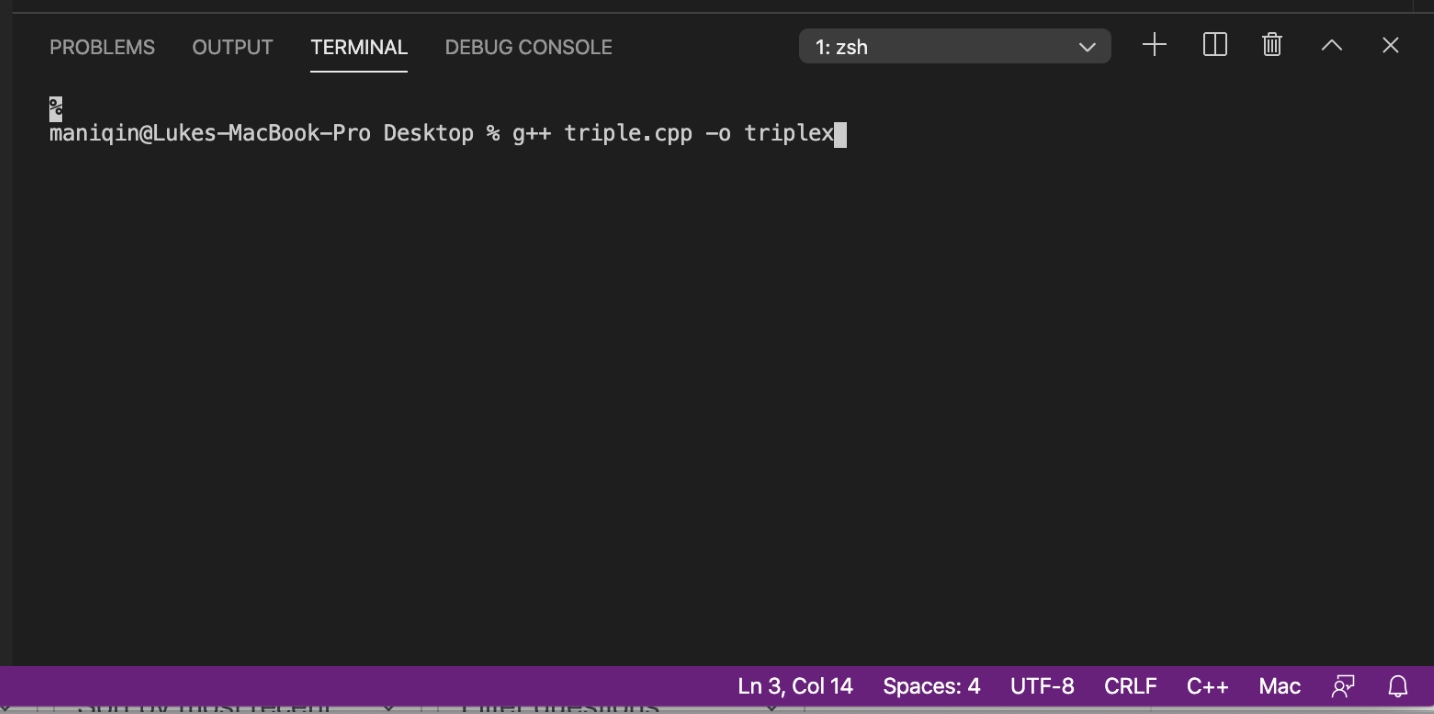Close the terminal panel with the X icon
The image size is (1434, 714).
[1390, 45]
